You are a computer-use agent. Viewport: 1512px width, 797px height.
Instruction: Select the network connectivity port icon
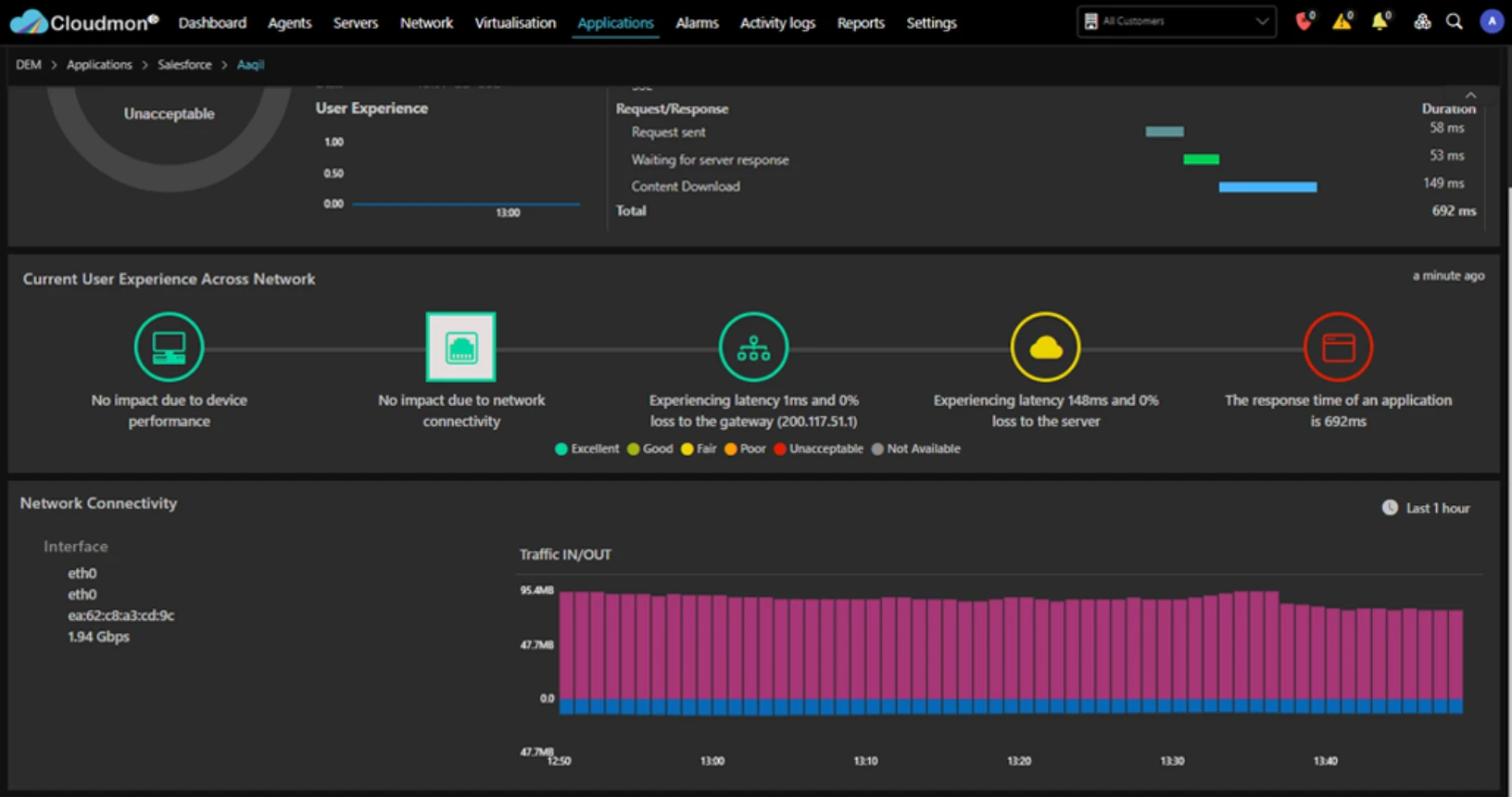pyautogui.click(x=461, y=348)
